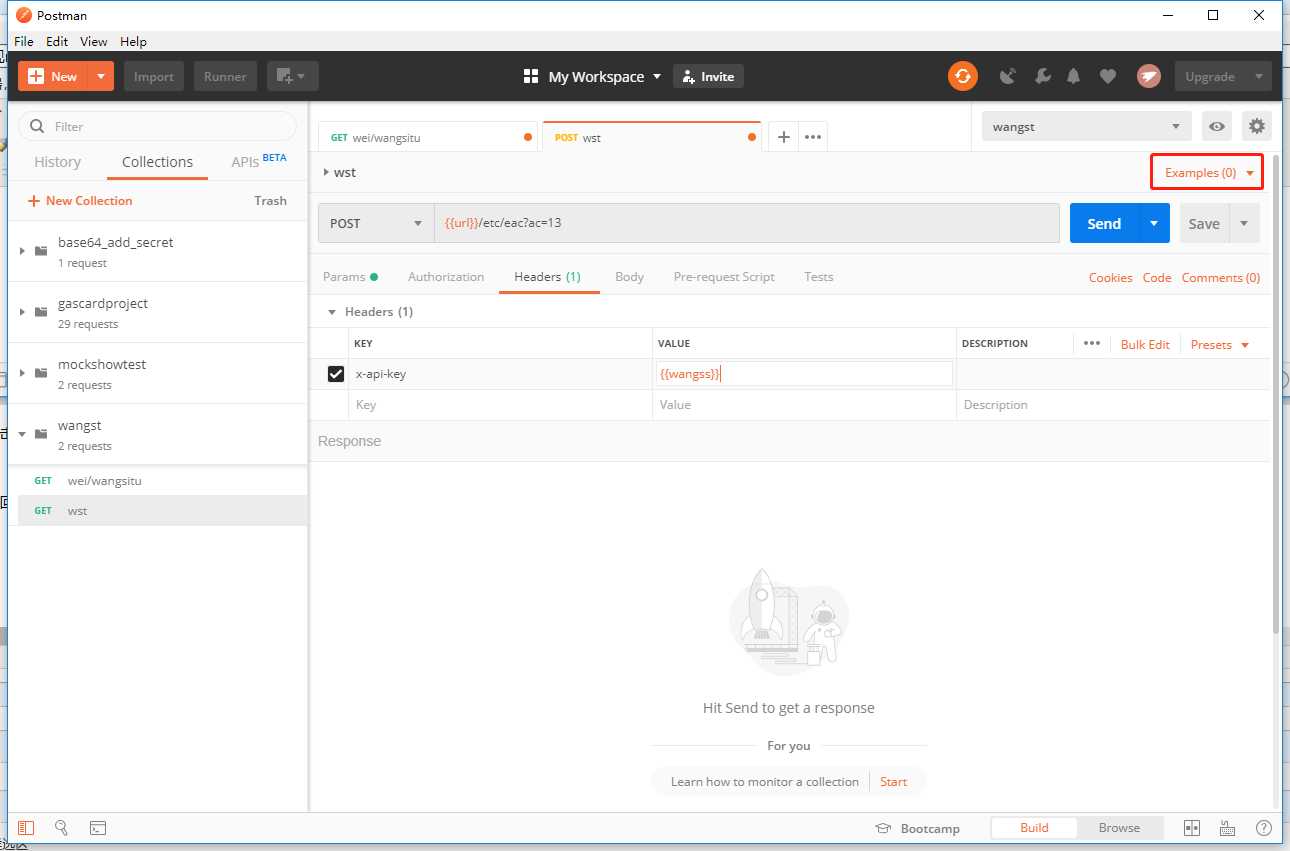Click the Send button
1290x851 pixels.
click(1104, 223)
